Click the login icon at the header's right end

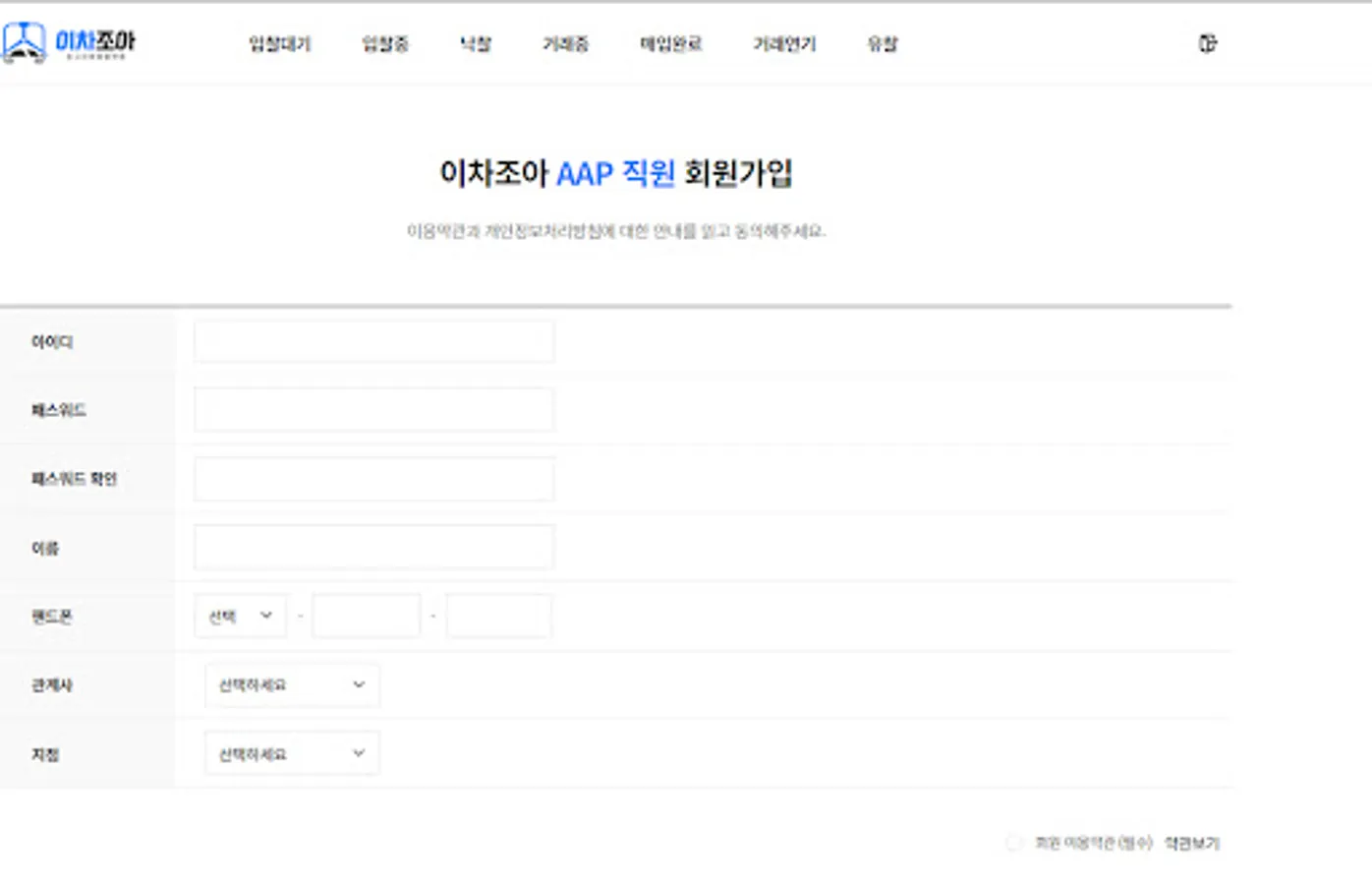point(1208,43)
